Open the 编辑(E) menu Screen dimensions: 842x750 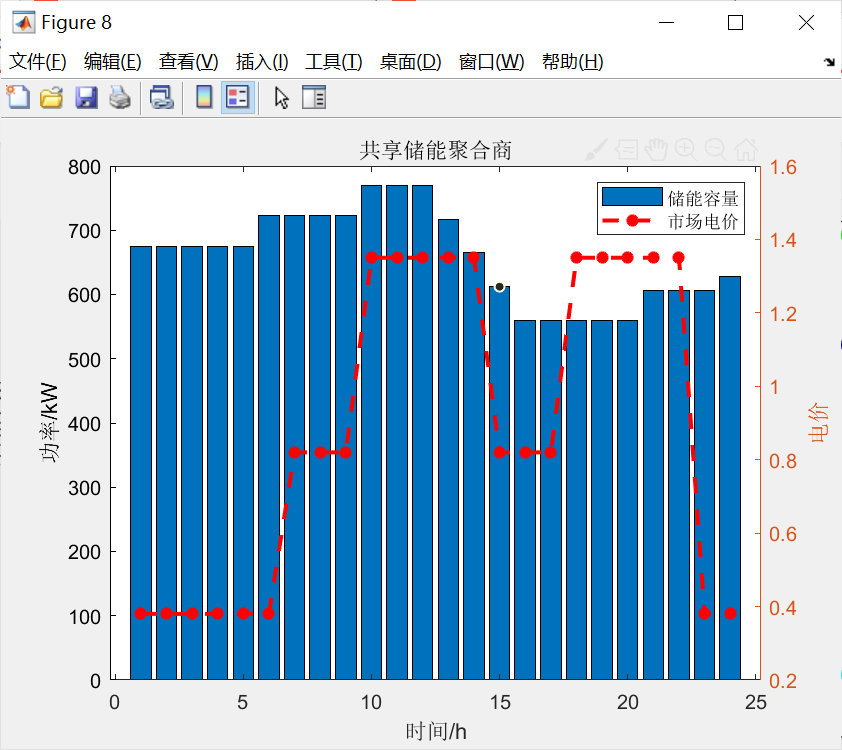(113, 62)
